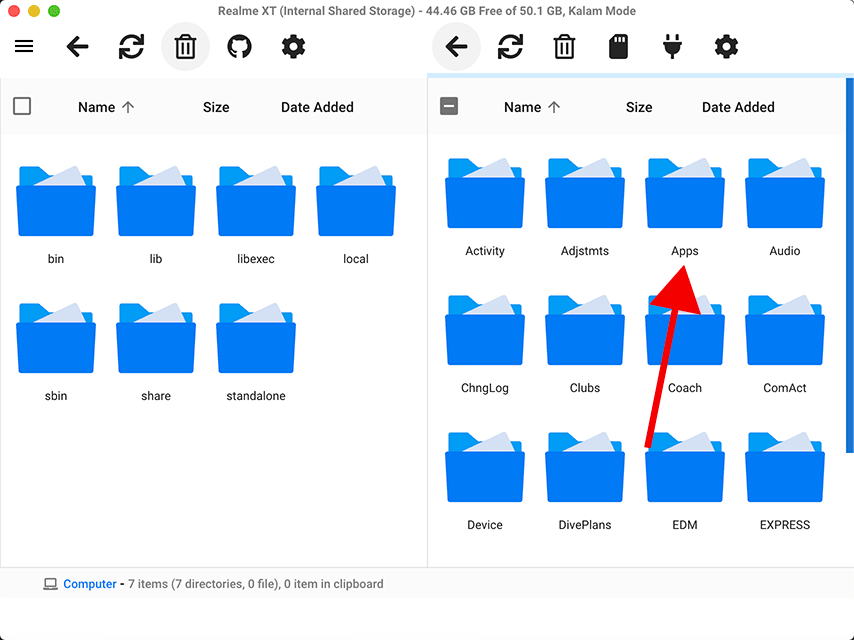The width and height of the screenshot is (854, 640).
Task: Click the "Realme XT (Internal Shared Storage)" window title
Action: (x=316, y=11)
